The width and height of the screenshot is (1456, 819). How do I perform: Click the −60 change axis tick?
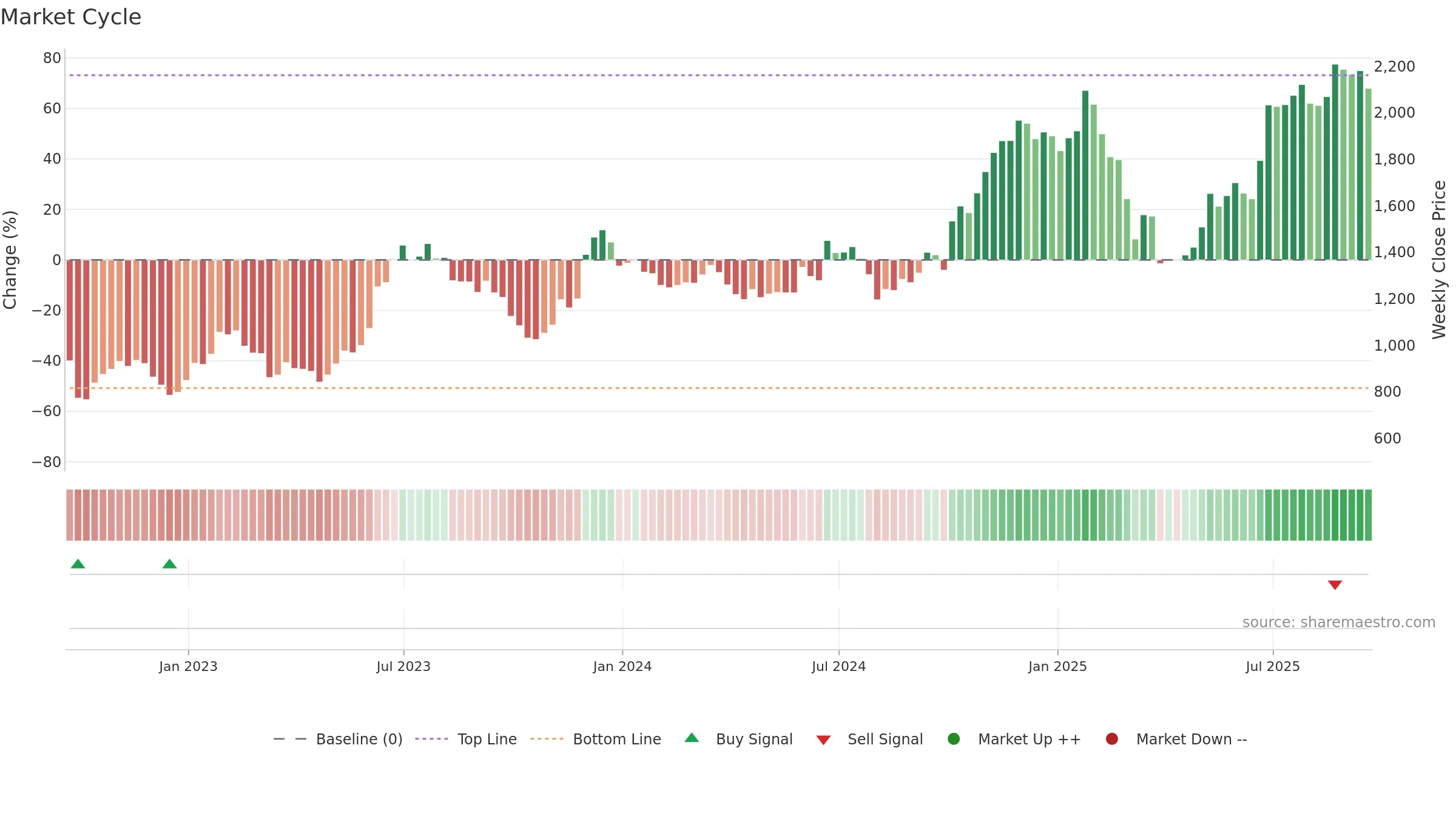pyautogui.click(x=46, y=411)
